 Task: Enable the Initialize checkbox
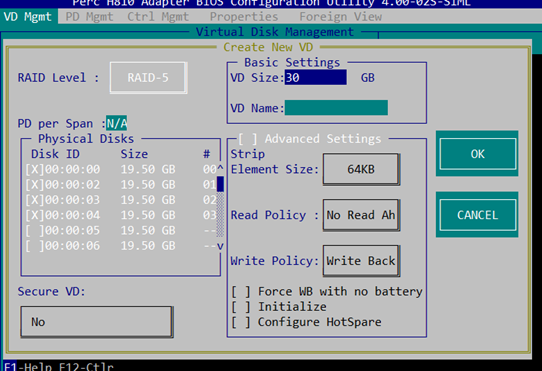[x=241, y=307]
